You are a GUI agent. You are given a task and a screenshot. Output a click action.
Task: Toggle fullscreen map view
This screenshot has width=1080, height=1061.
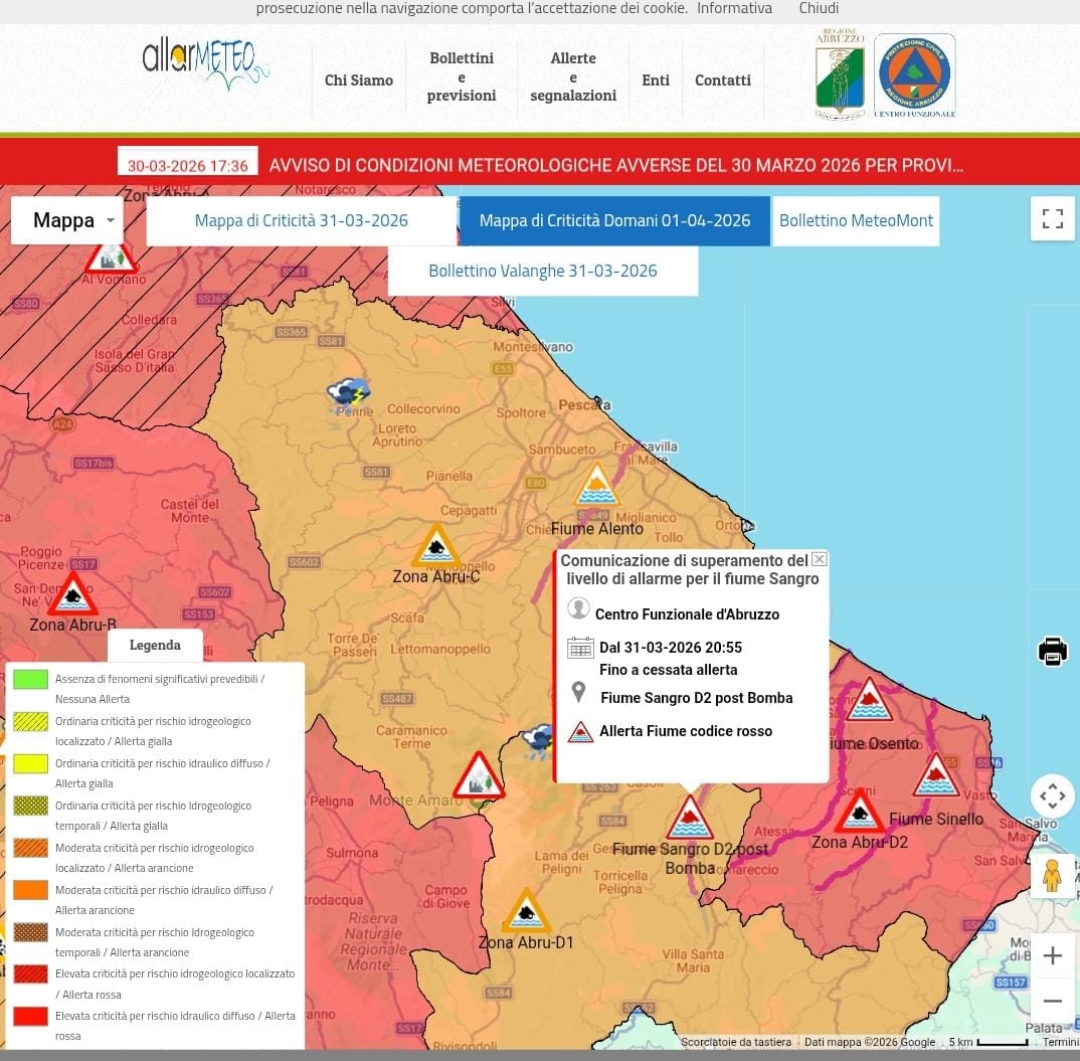click(x=1052, y=219)
